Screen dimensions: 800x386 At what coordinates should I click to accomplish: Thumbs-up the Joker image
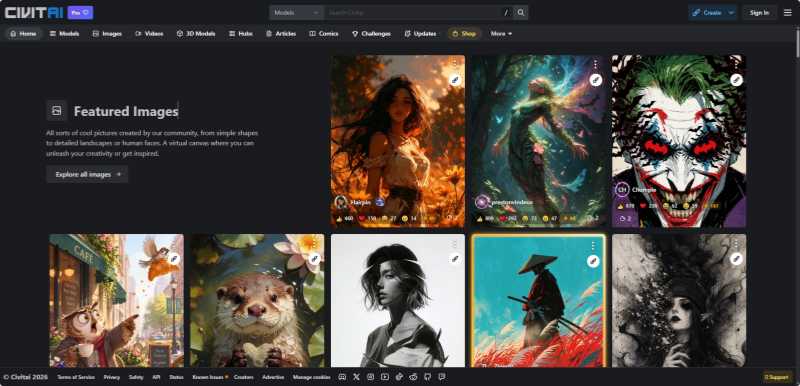pos(626,206)
